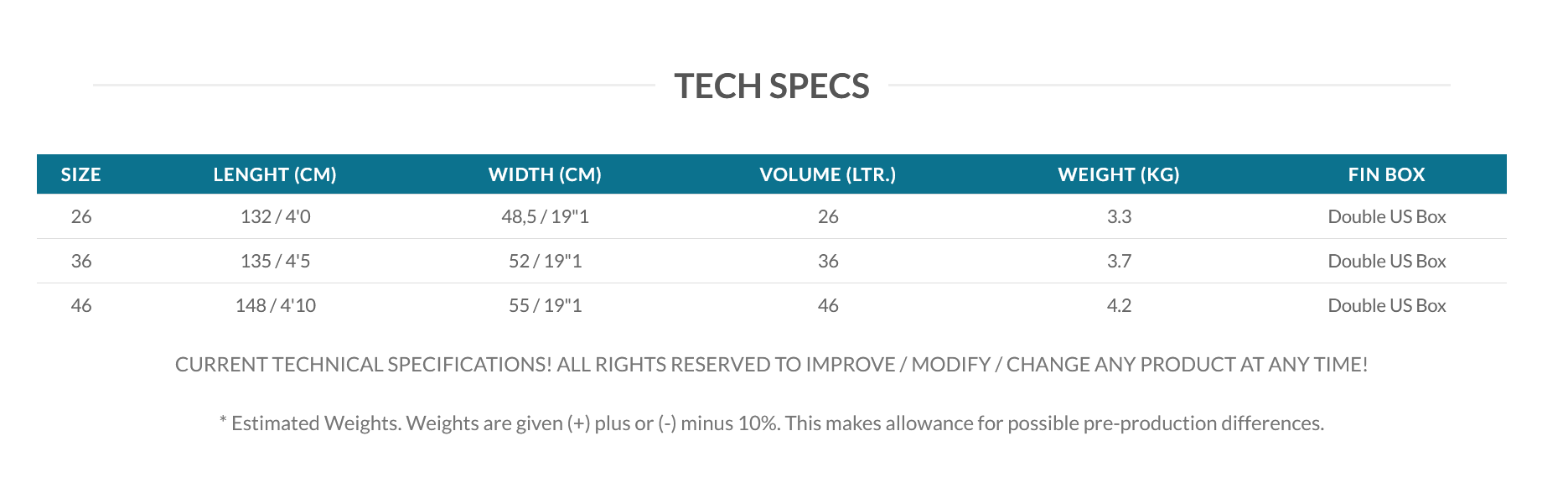Screen dimensions: 1568x488
Task: Select the 132 / 4'0 length cell
Action: [275, 216]
